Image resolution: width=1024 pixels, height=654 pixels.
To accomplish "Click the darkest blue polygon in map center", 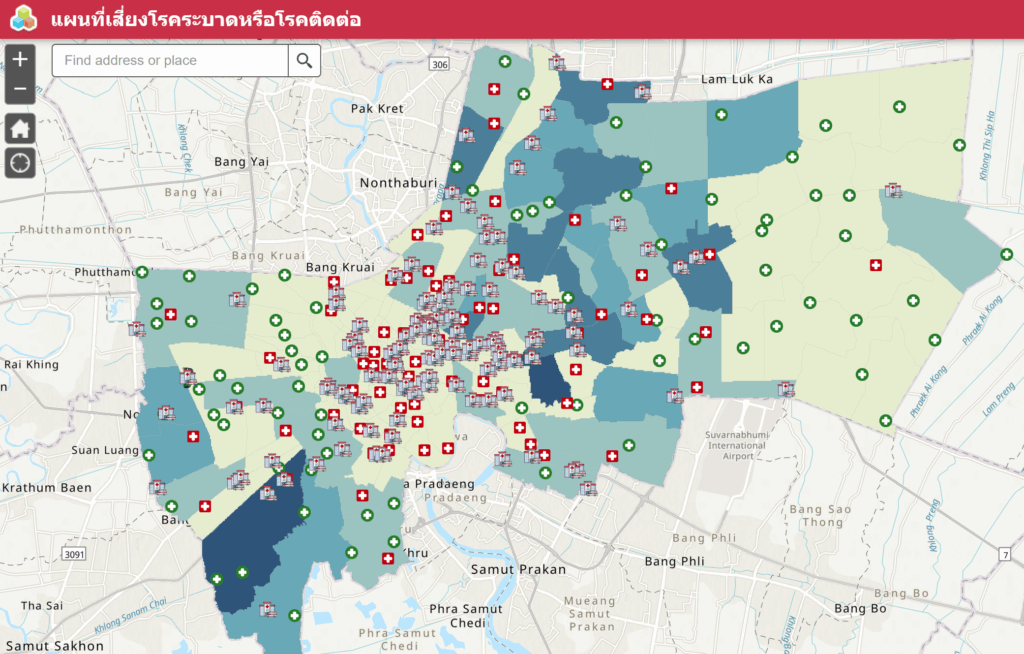I will point(548,380).
